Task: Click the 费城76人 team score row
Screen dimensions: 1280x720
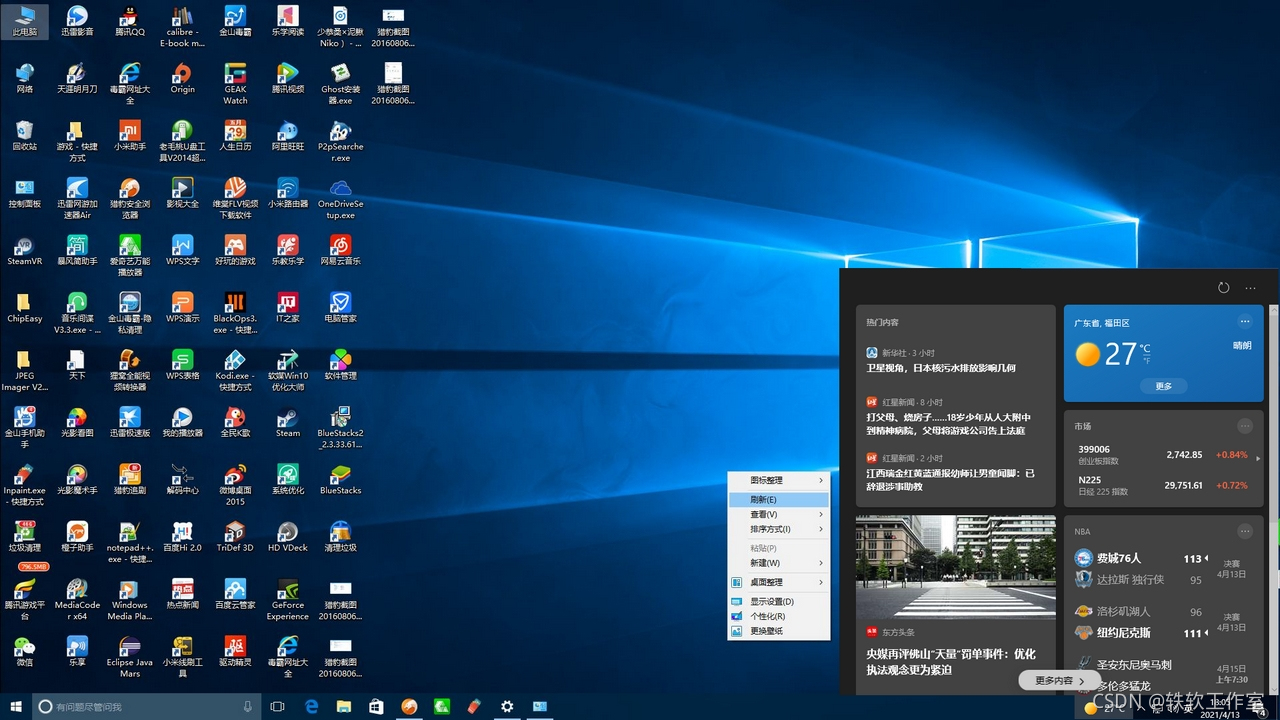Action: [1140, 558]
